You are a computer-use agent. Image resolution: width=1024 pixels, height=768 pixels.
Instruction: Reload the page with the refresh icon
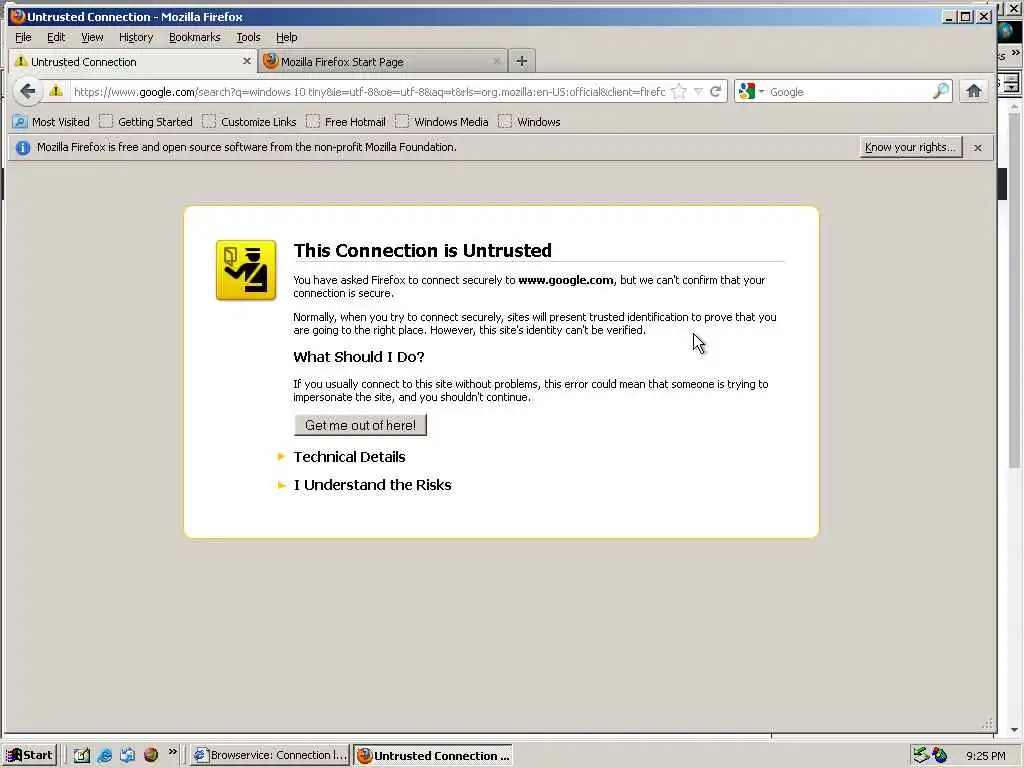(x=716, y=91)
